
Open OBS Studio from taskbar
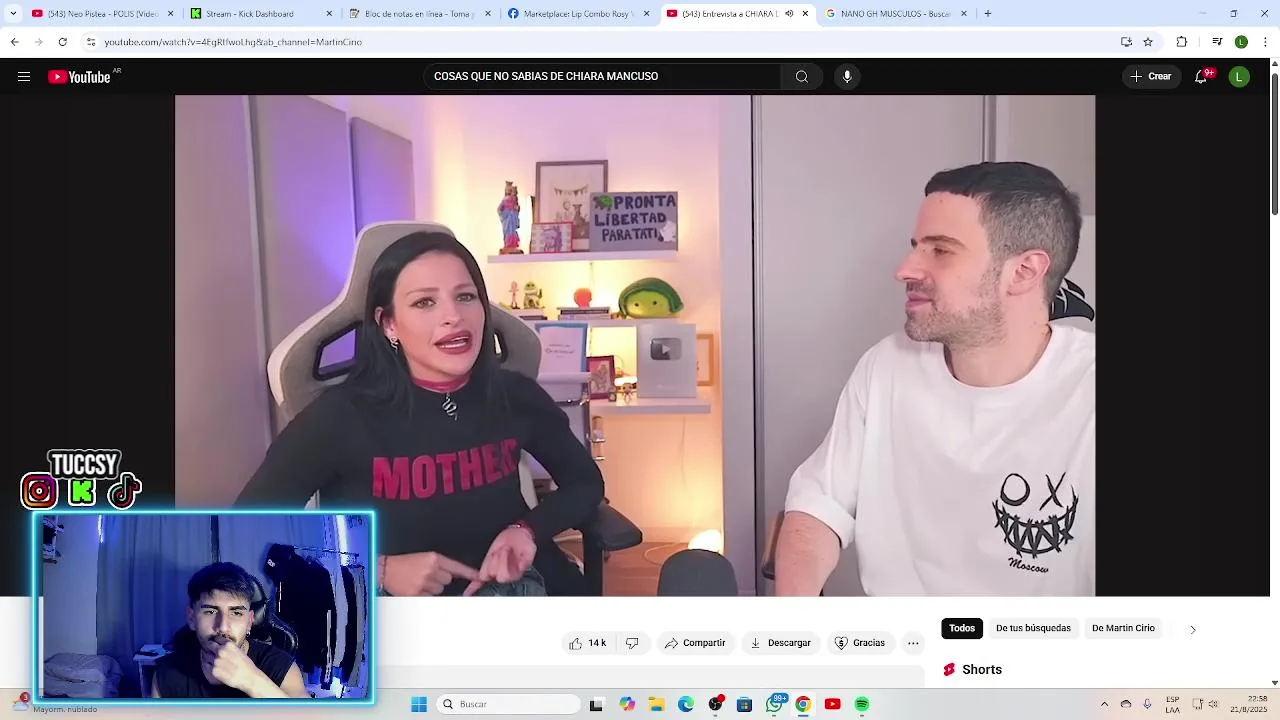click(715, 705)
